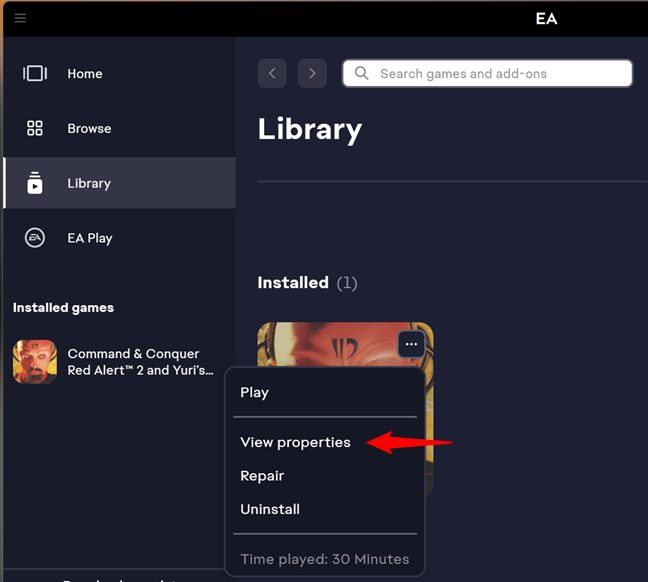This screenshot has width=648, height=582.
Task: Click the EA title in the top bar
Action: [546, 19]
